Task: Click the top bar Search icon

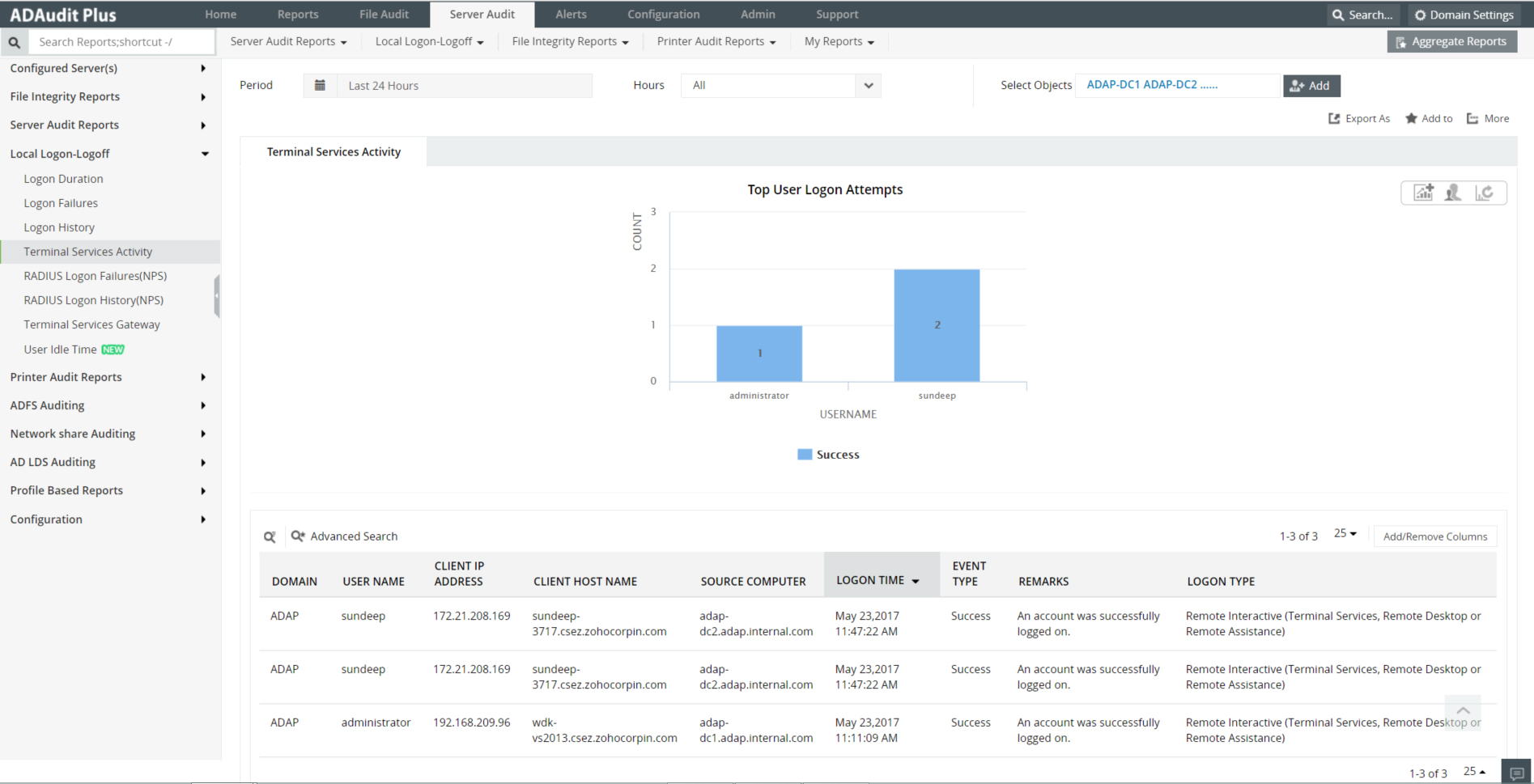Action: click(x=1338, y=15)
